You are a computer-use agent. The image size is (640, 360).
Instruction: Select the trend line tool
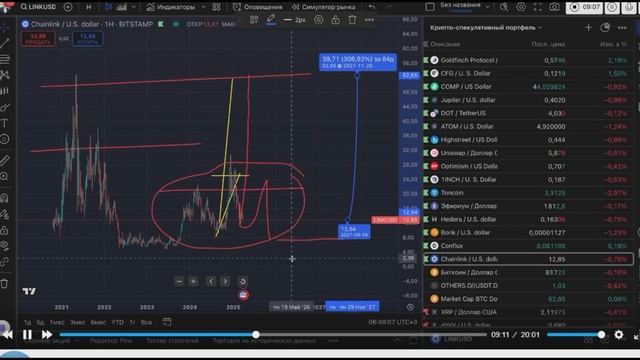(5, 43)
